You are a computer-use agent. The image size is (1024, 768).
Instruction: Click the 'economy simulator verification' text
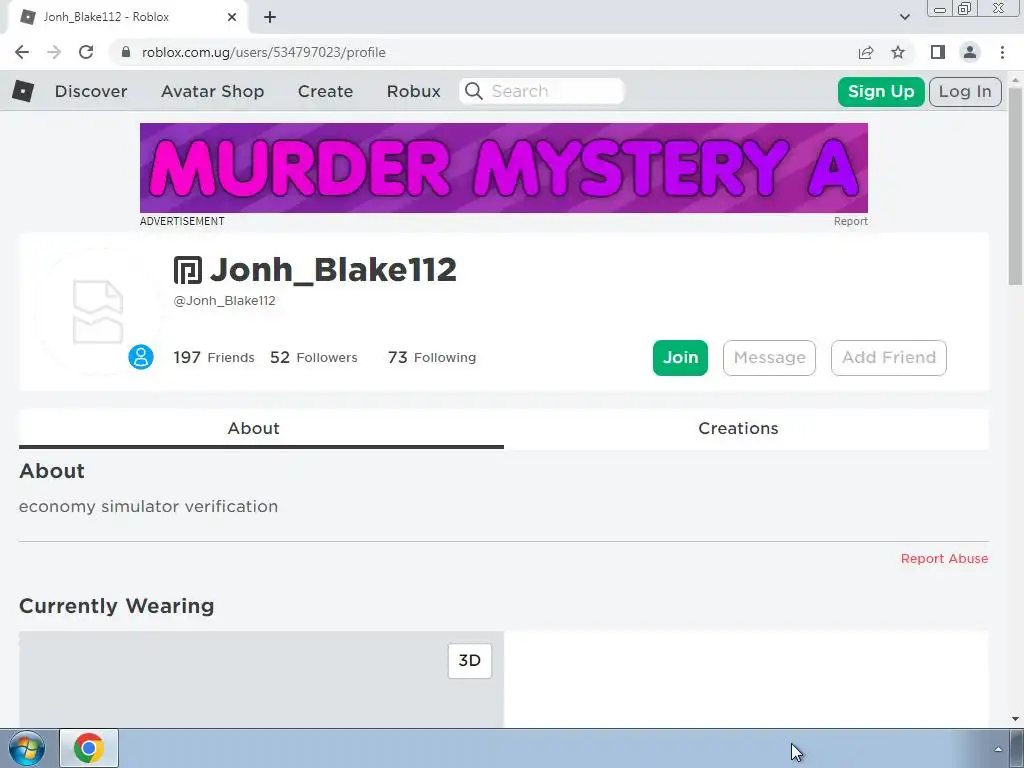pos(148,507)
